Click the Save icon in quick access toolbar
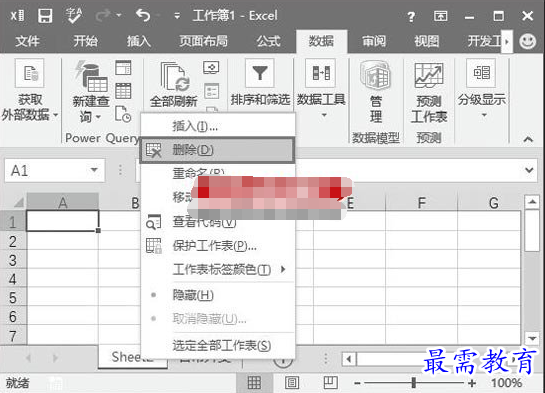The height and width of the screenshot is (393, 545). point(45,16)
